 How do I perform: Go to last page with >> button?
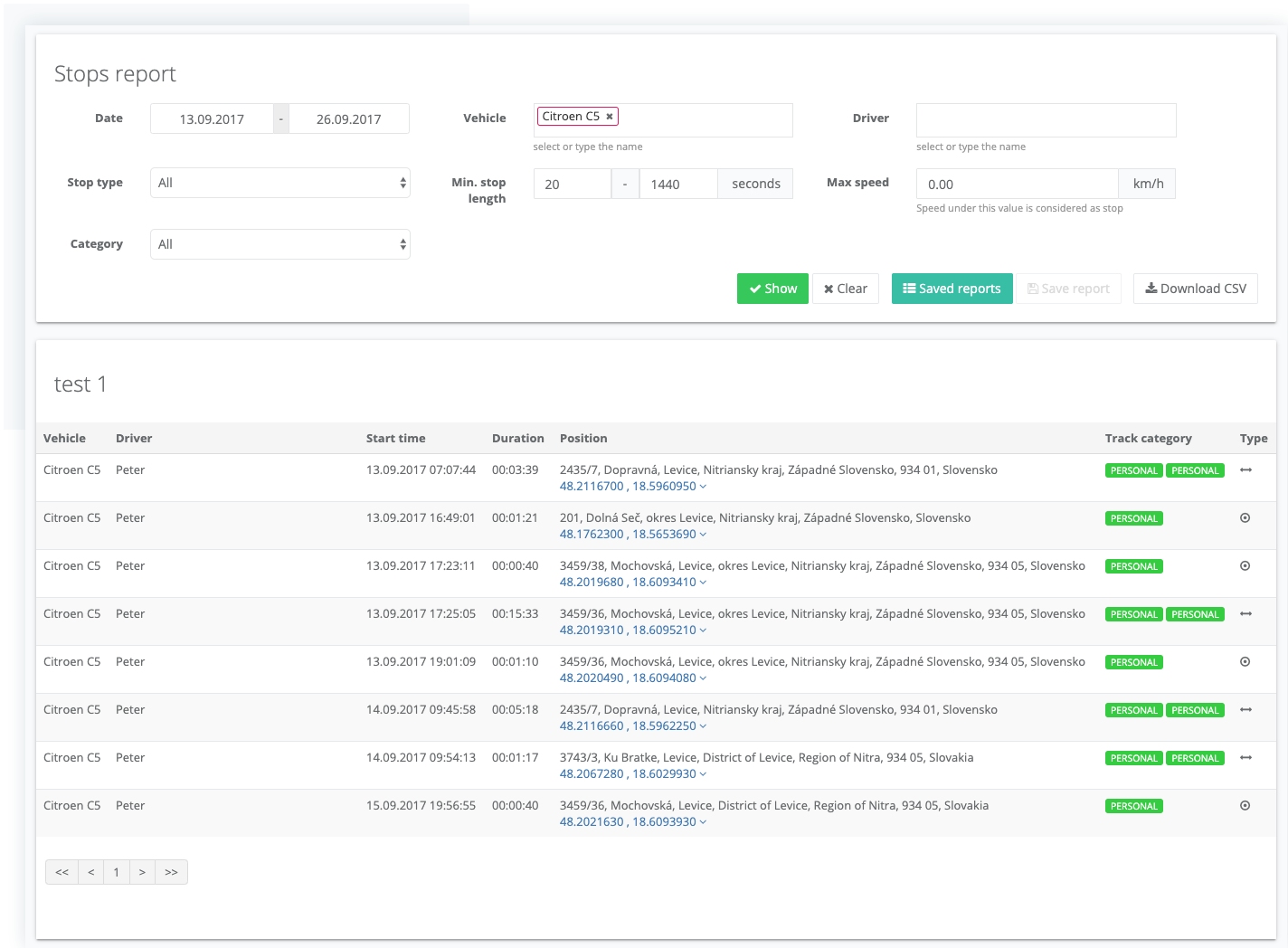(171, 872)
